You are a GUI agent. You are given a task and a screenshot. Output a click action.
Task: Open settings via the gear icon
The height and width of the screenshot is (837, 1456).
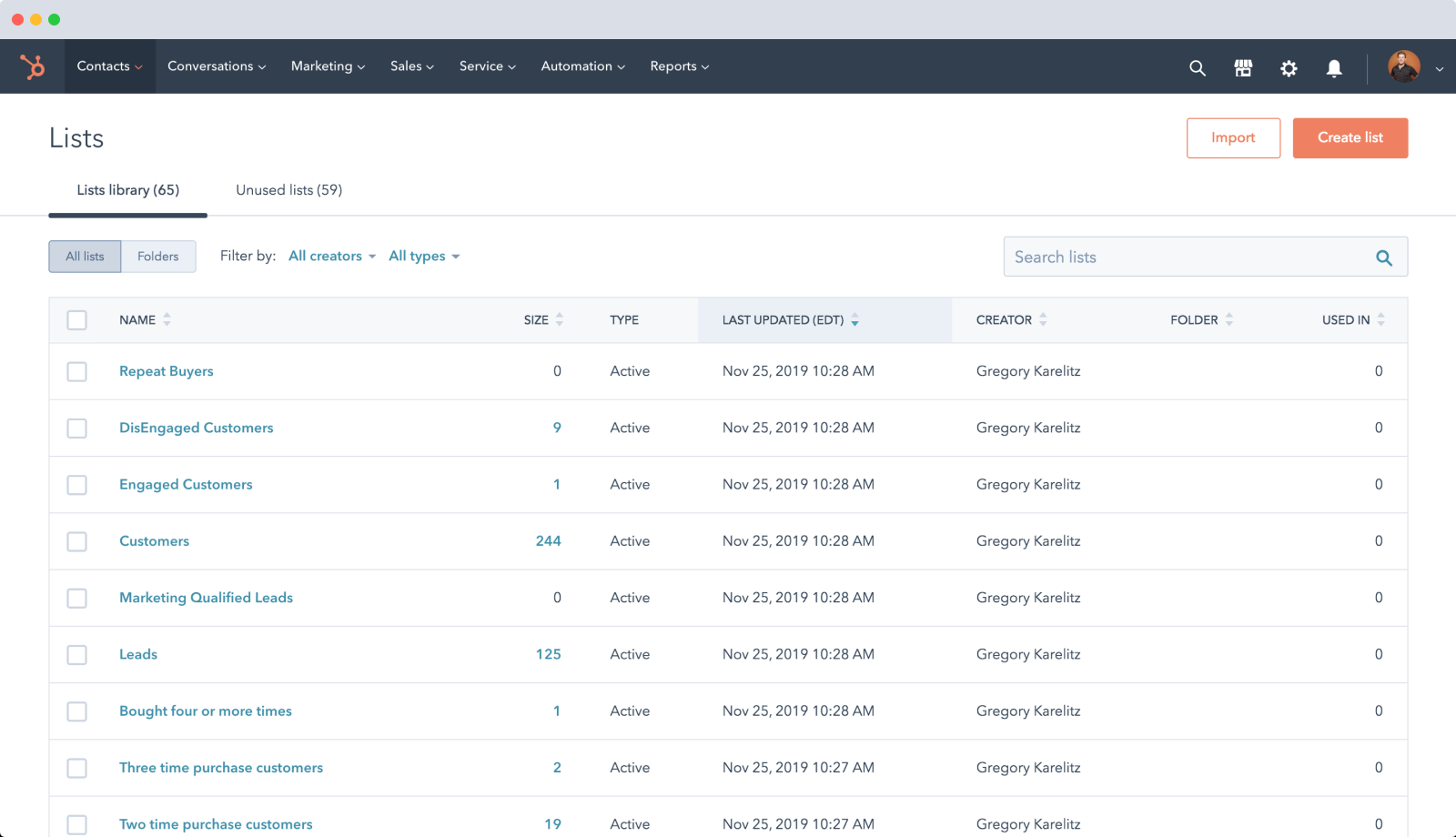[x=1289, y=68]
